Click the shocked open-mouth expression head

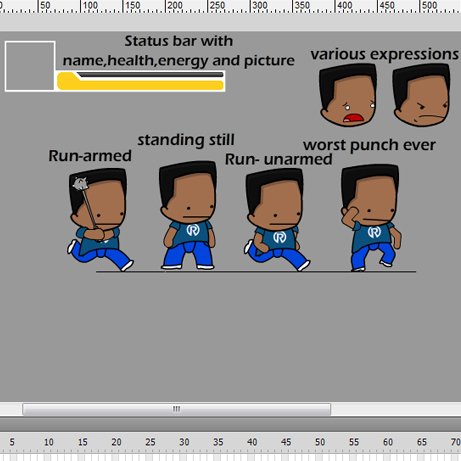[348, 95]
